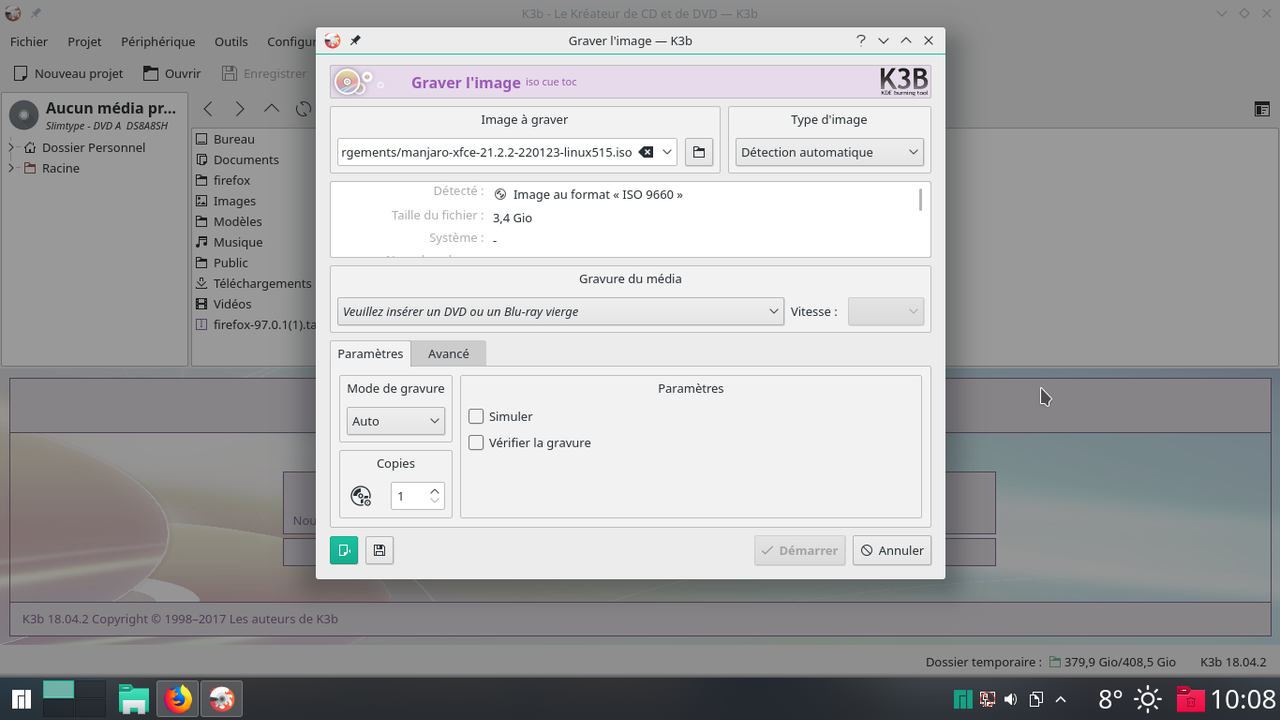Open the burning medium dropdown
1280x720 pixels.
(x=560, y=311)
